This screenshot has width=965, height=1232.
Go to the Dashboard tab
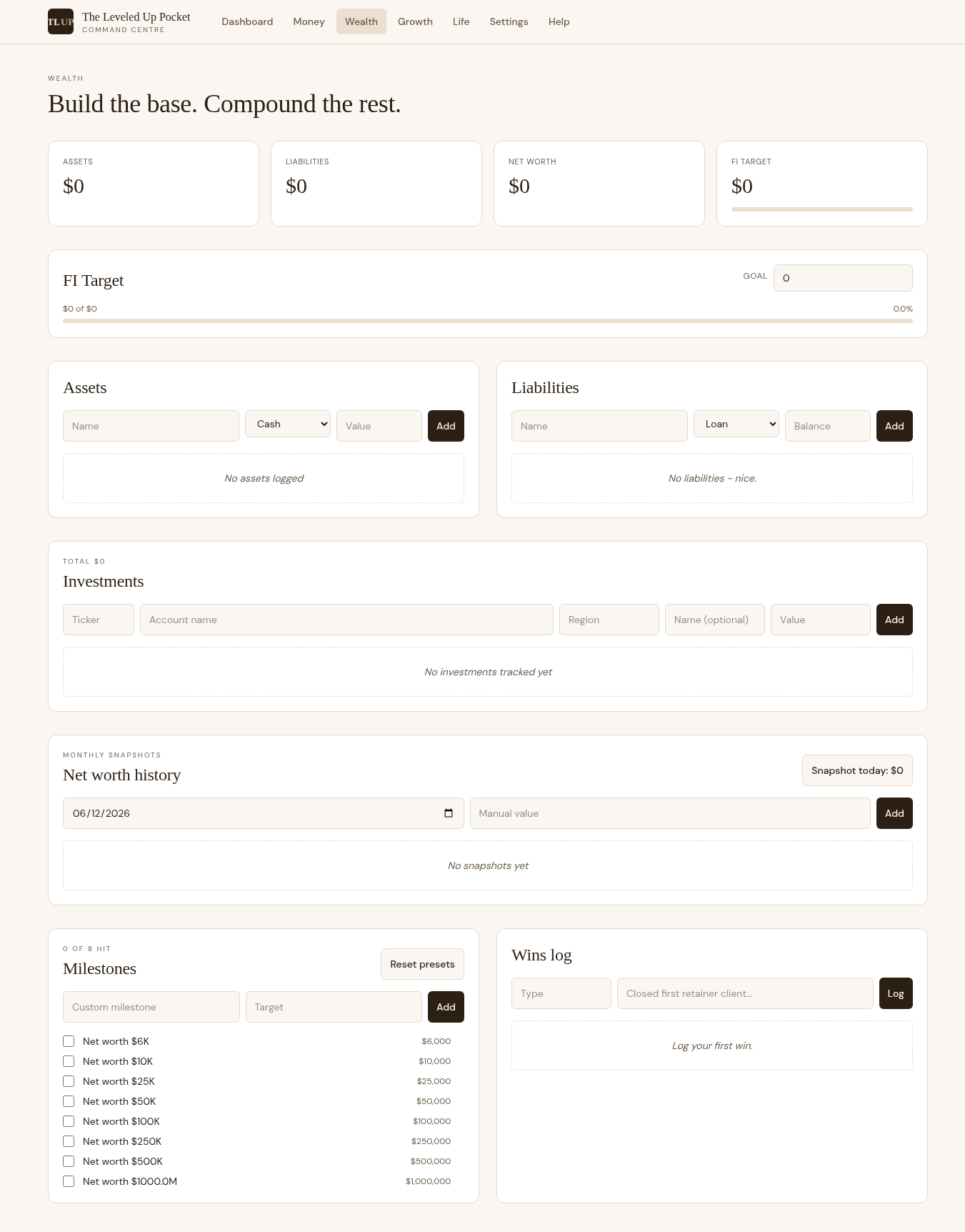247,21
